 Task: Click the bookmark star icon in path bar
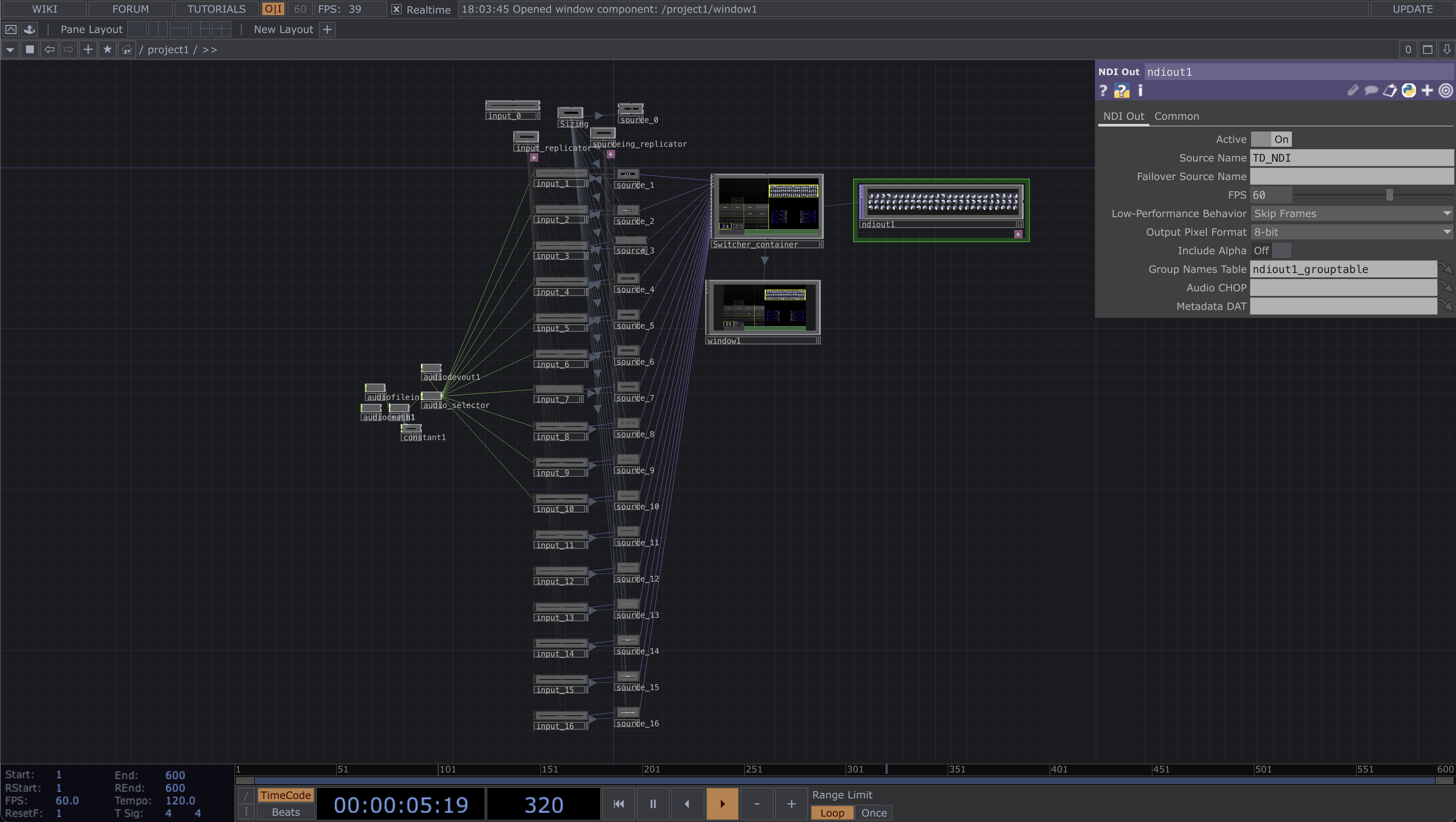pos(108,49)
